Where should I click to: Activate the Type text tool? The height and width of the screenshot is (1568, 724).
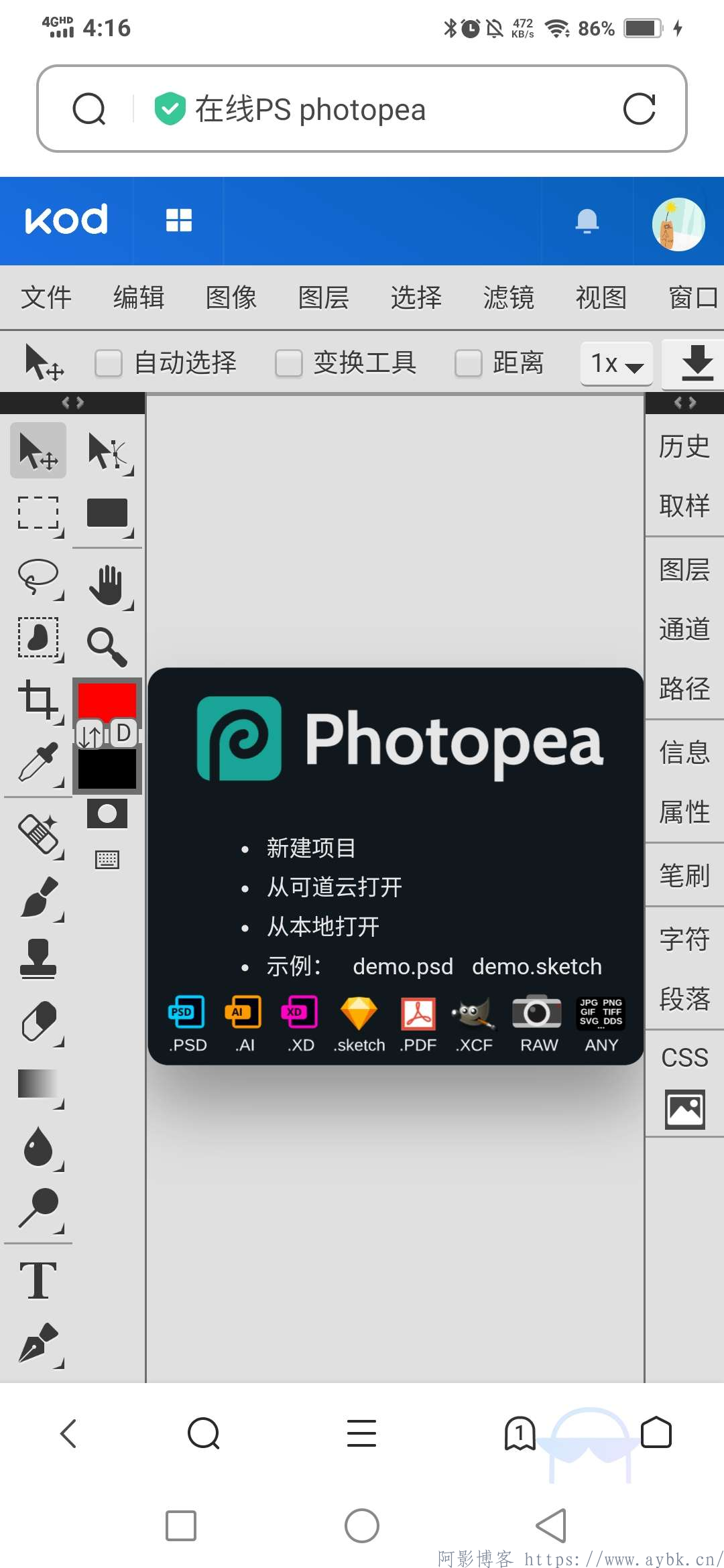(38, 1281)
